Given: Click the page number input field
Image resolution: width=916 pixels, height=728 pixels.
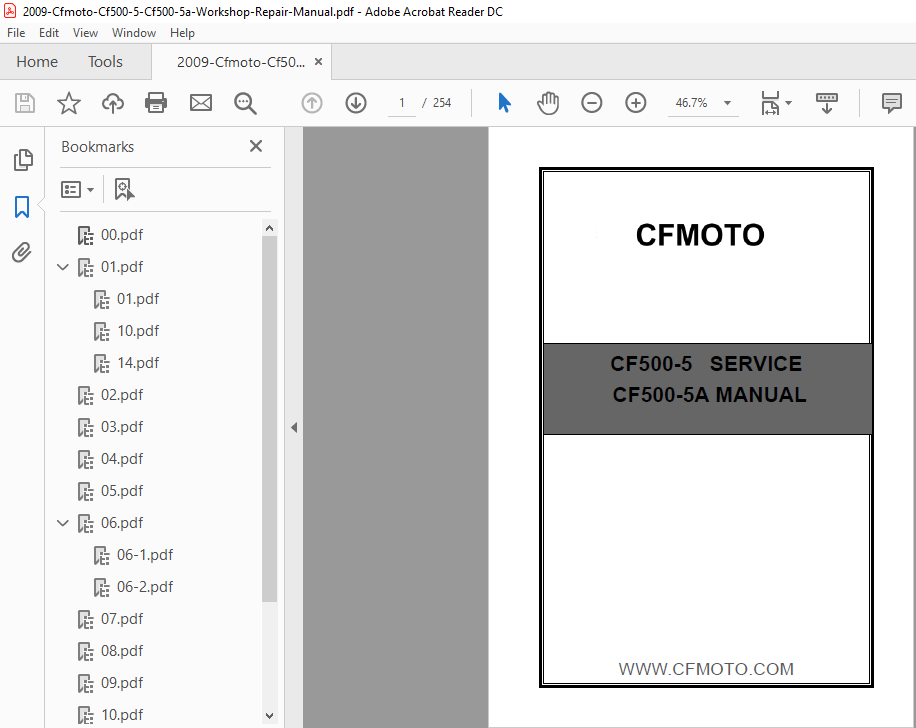Looking at the screenshot, I should point(402,103).
